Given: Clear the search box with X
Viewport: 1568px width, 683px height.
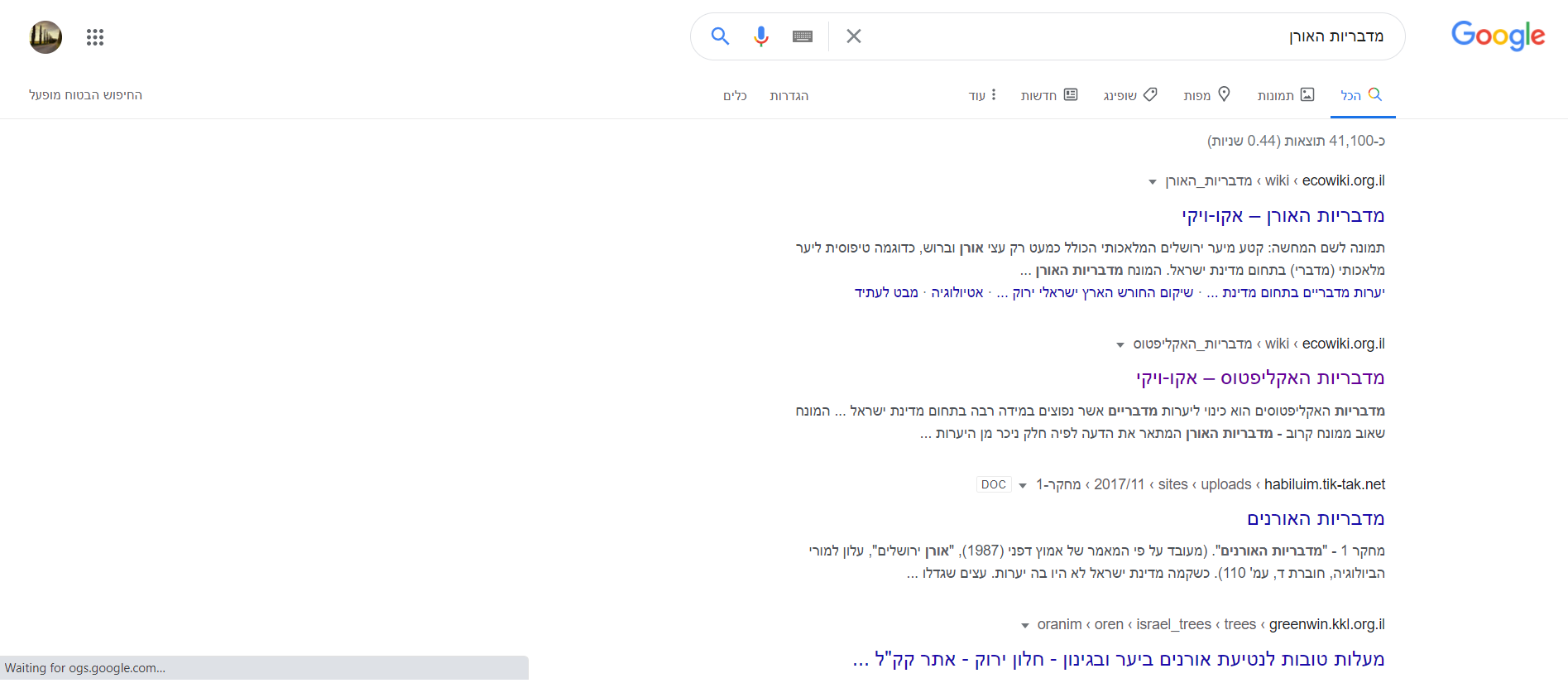Looking at the screenshot, I should click(854, 36).
